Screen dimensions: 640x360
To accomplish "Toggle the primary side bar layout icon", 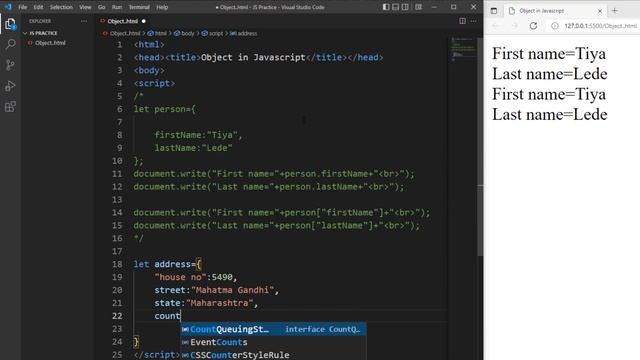I will [x=386, y=7].
